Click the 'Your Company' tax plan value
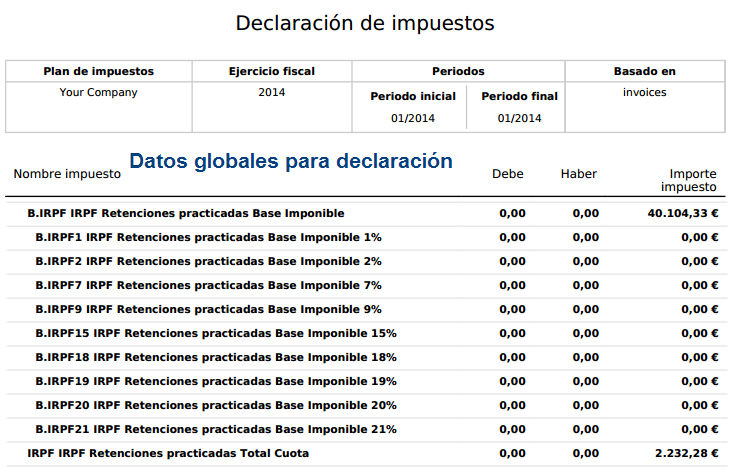Image resolution: width=731 pixels, height=471 pixels. 98,93
